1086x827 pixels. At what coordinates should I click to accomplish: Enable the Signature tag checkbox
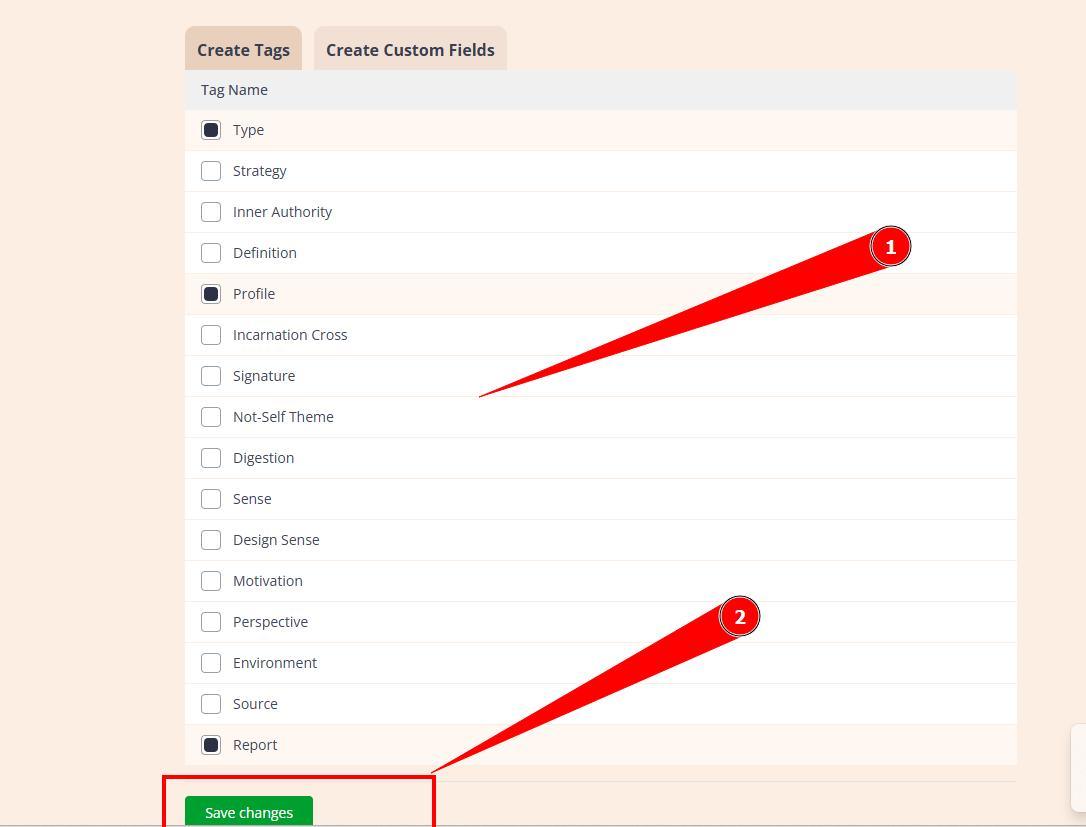[211, 376]
